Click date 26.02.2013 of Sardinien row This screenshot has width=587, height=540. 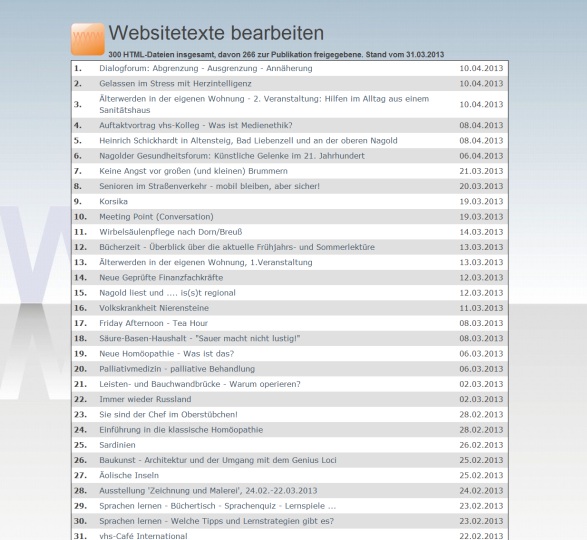tap(481, 445)
